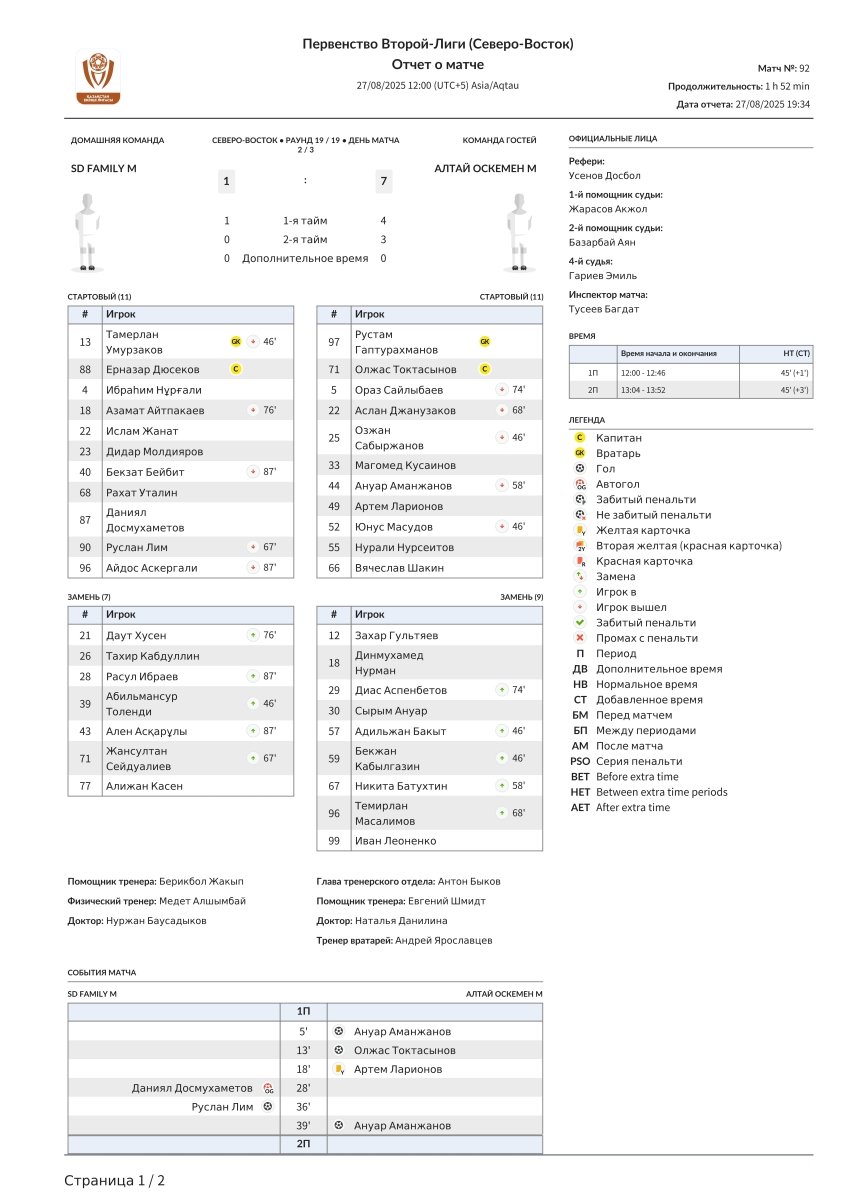Click the Автогол icon in the legend

pos(580,484)
